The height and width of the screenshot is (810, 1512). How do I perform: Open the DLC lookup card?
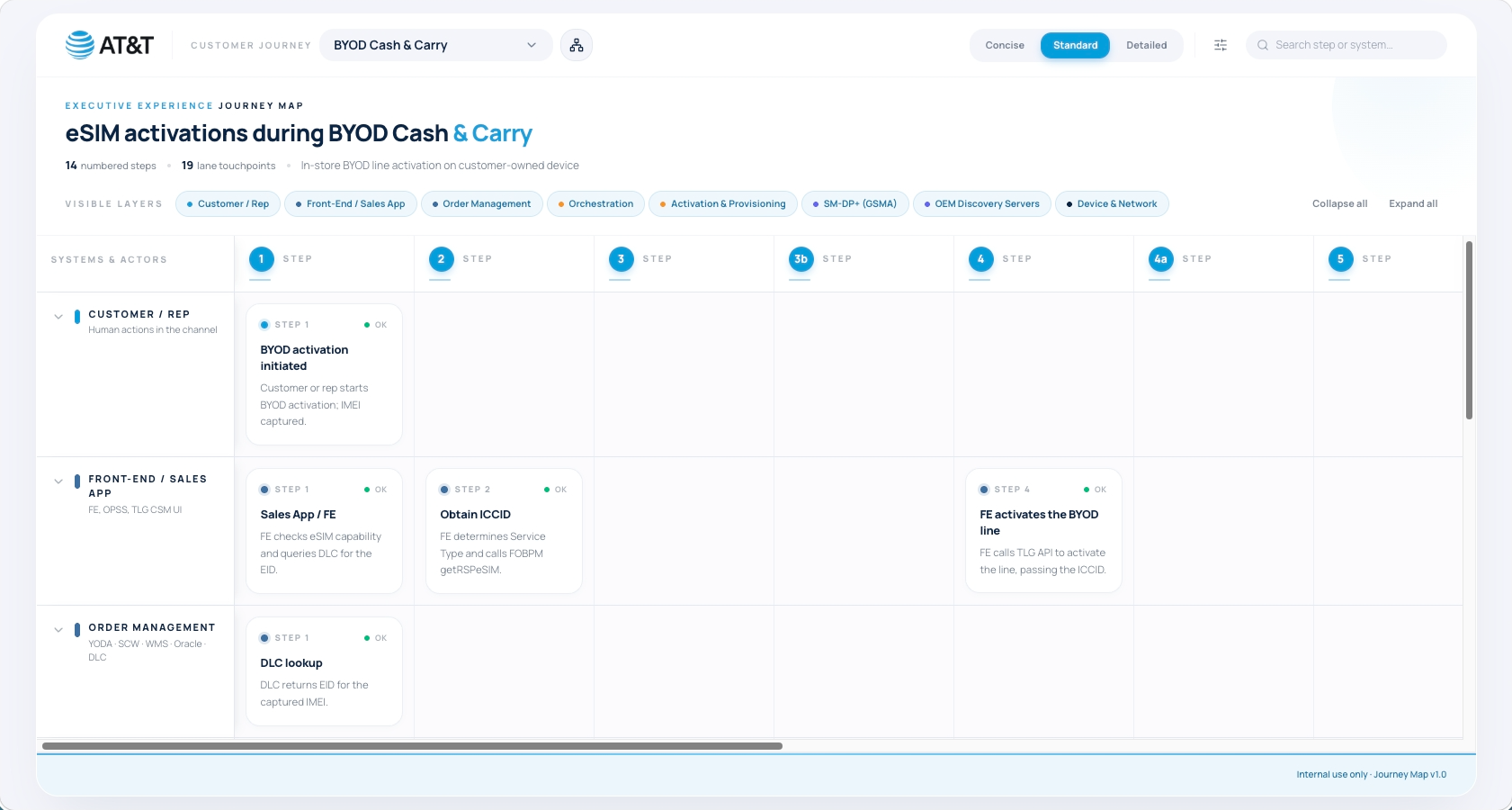(x=324, y=671)
